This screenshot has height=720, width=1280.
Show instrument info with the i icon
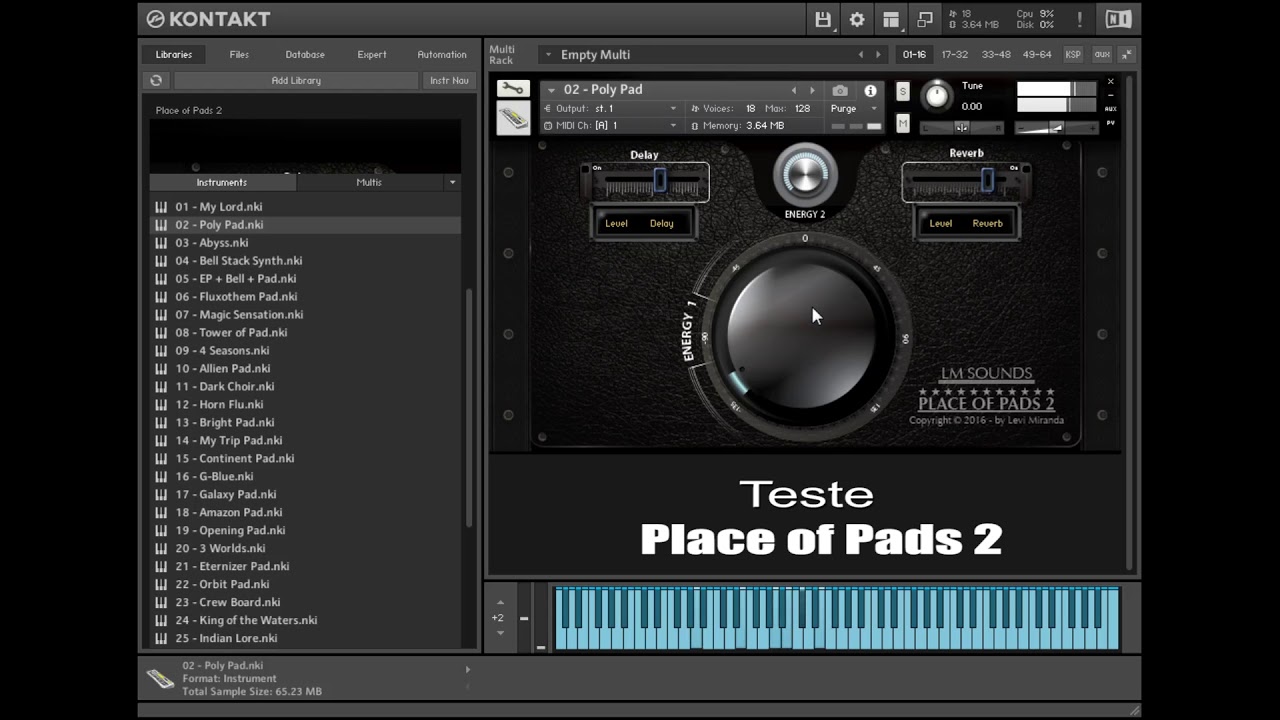pyautogui.click(x=870, y=90)
